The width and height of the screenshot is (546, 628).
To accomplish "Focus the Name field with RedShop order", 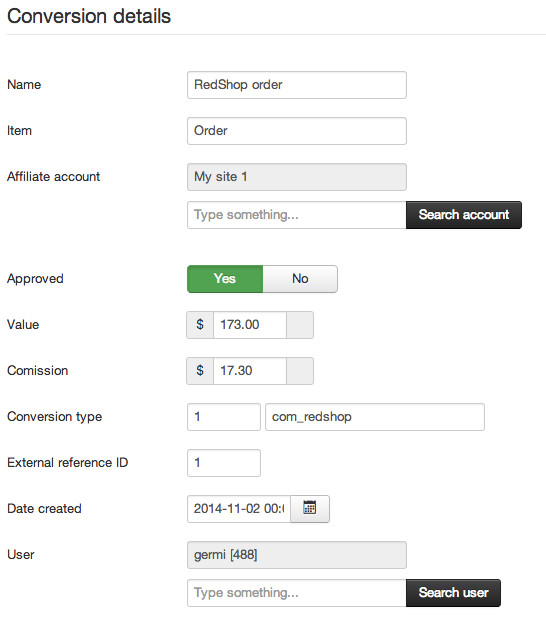I will pos(297,85).
